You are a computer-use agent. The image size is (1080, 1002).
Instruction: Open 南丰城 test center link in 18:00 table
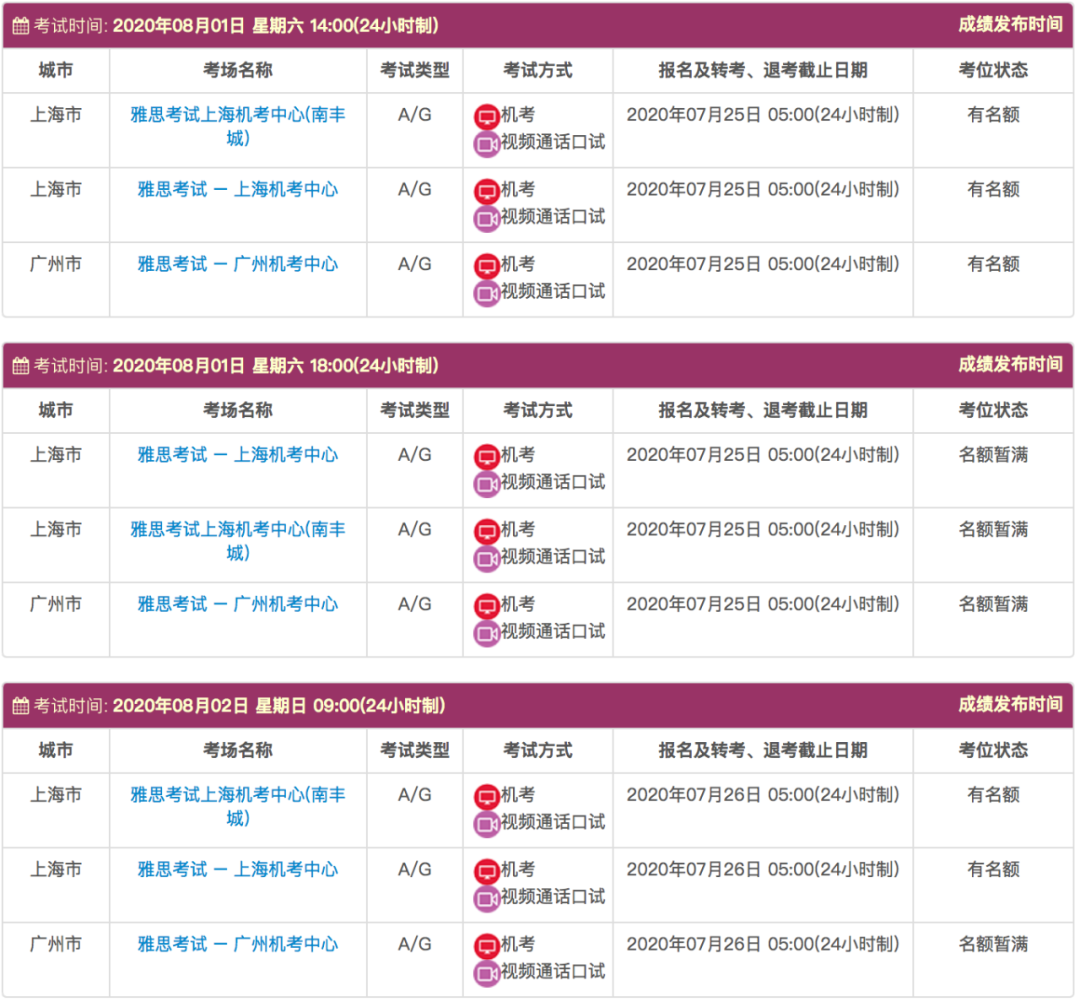238,541
